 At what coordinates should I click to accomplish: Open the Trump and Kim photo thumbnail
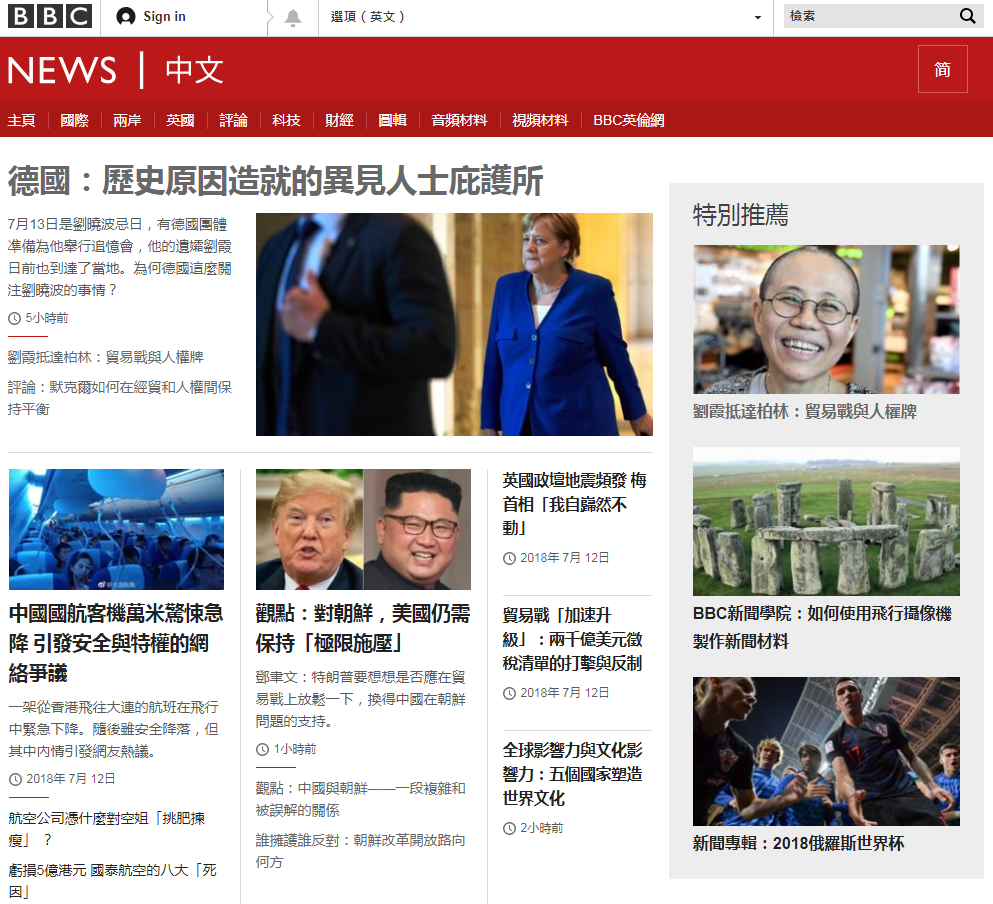coord(363,529)
